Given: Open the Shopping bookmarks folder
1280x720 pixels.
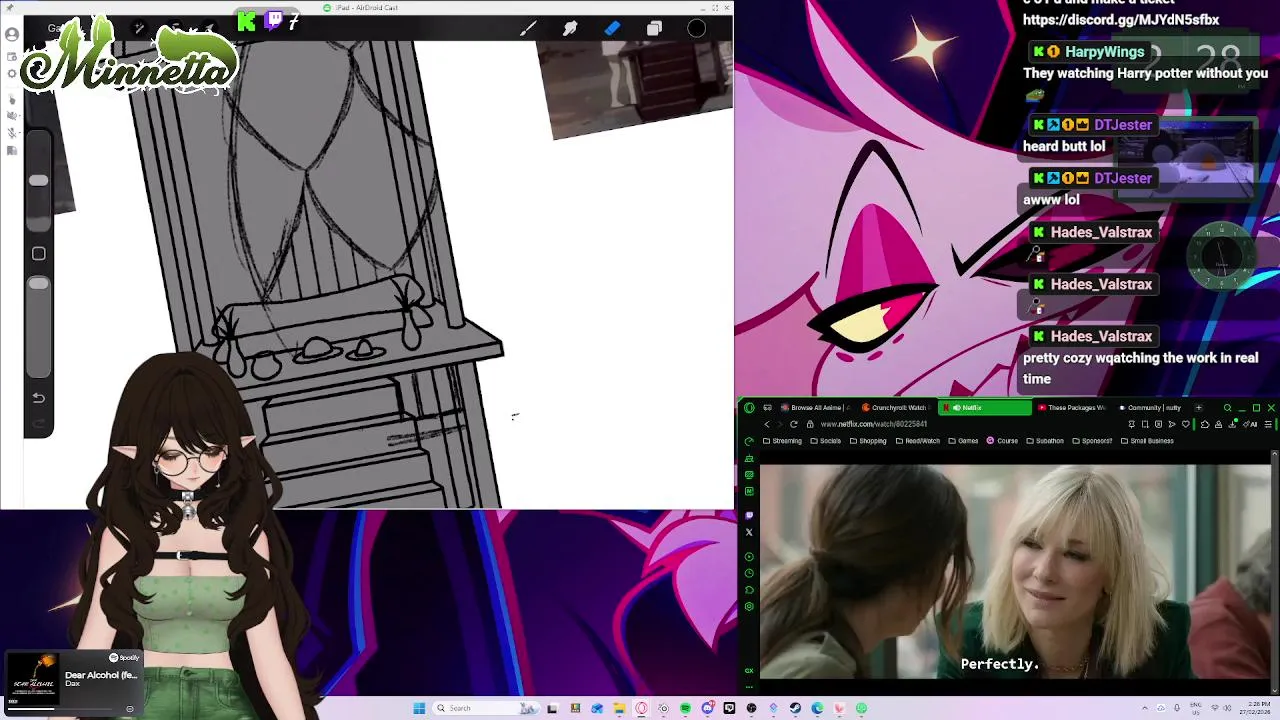Looking at the screenshot, I should coord(868,441).
